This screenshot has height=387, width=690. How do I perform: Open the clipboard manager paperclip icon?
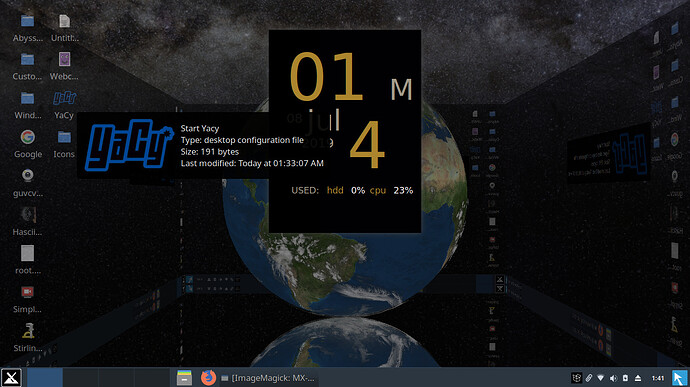[589, 378]
